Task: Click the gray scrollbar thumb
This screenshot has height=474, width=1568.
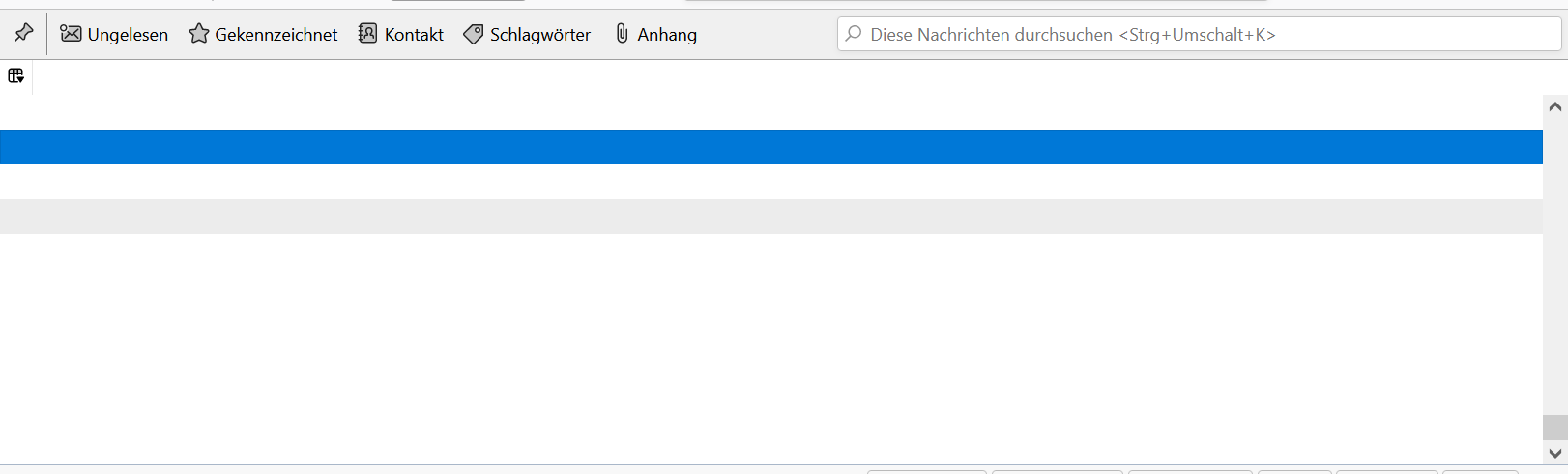Action: click(x=1554, y=427)
